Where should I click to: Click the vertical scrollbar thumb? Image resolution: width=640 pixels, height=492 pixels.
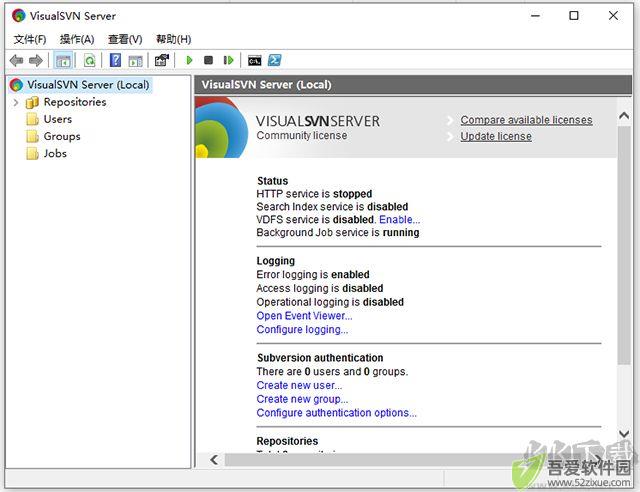tap(624, 245)
